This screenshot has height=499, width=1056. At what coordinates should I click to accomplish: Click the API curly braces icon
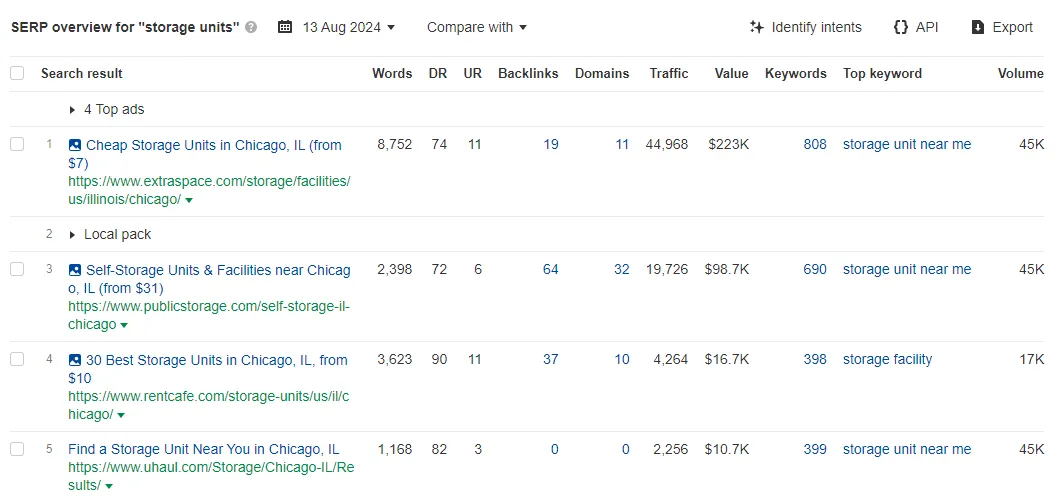point(900,28)
